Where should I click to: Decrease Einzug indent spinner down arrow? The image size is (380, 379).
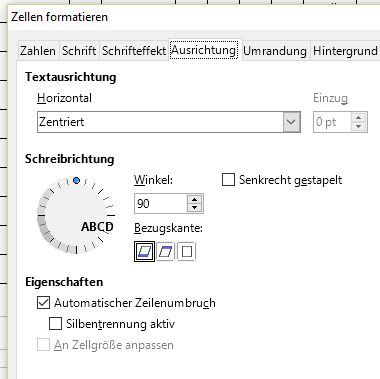(x=359, y=126)
